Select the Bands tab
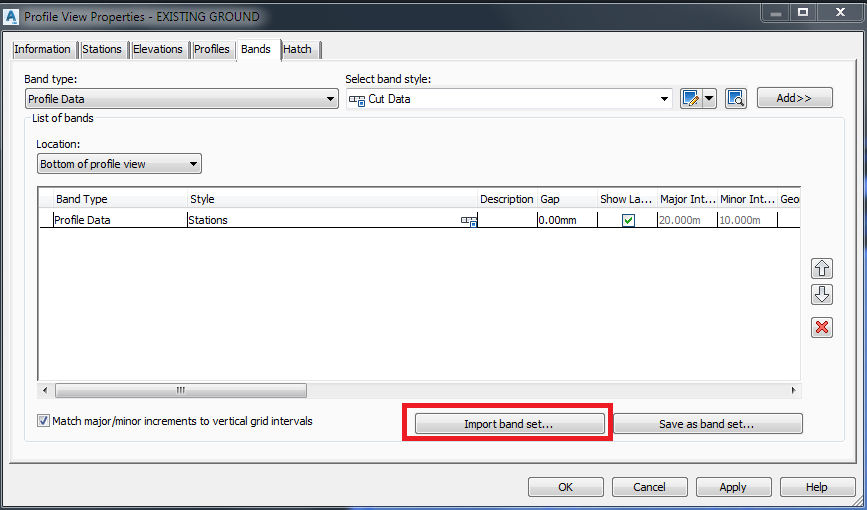Image resolution: width=867 pixels, height=510 pixels. coord(256,49)
